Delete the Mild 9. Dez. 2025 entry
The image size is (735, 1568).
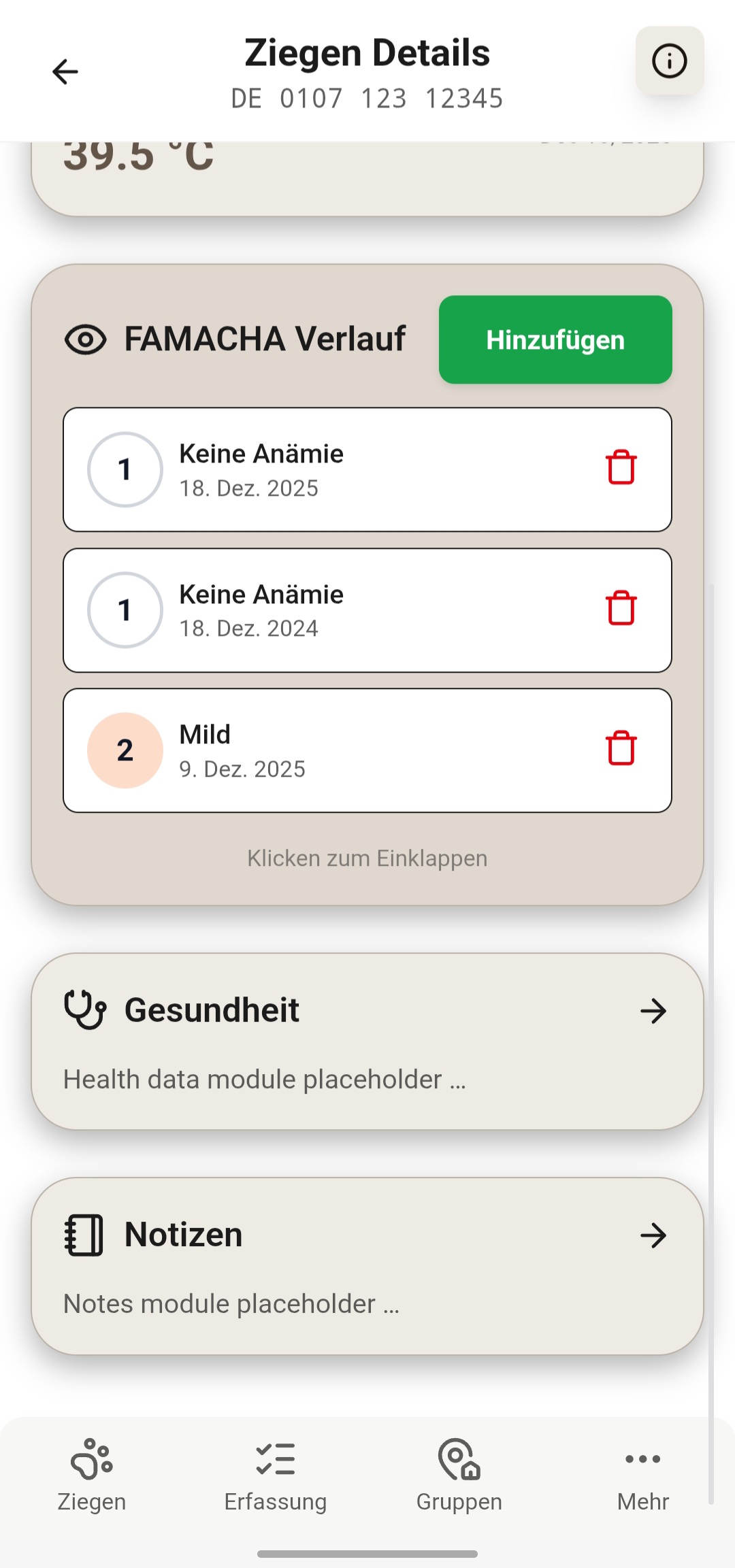(621, 749)
